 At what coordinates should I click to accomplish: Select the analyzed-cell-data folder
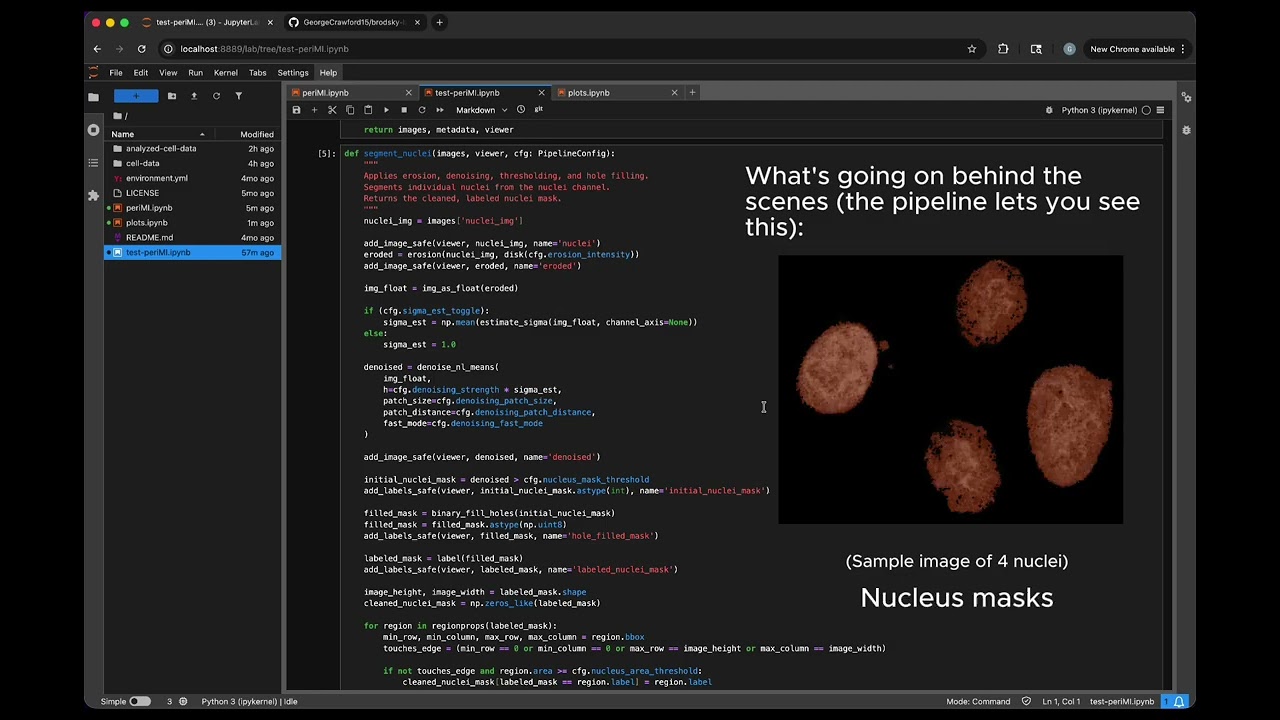[192, 148]
